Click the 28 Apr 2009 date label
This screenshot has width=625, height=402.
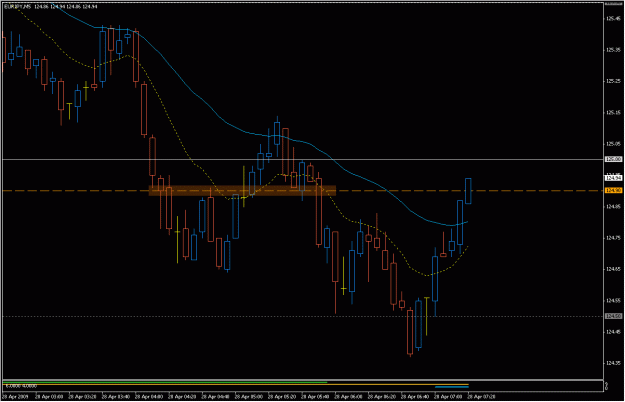point(15,397)
